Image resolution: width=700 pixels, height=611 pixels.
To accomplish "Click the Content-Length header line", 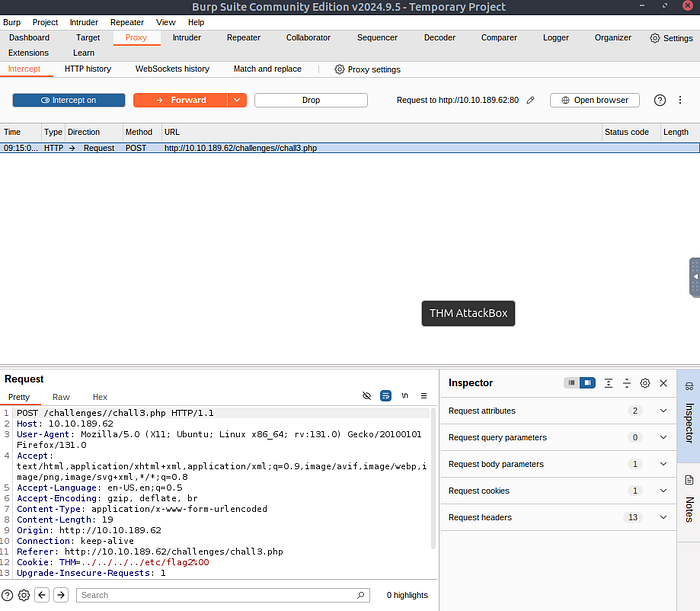I will click(x=65, y=520).
